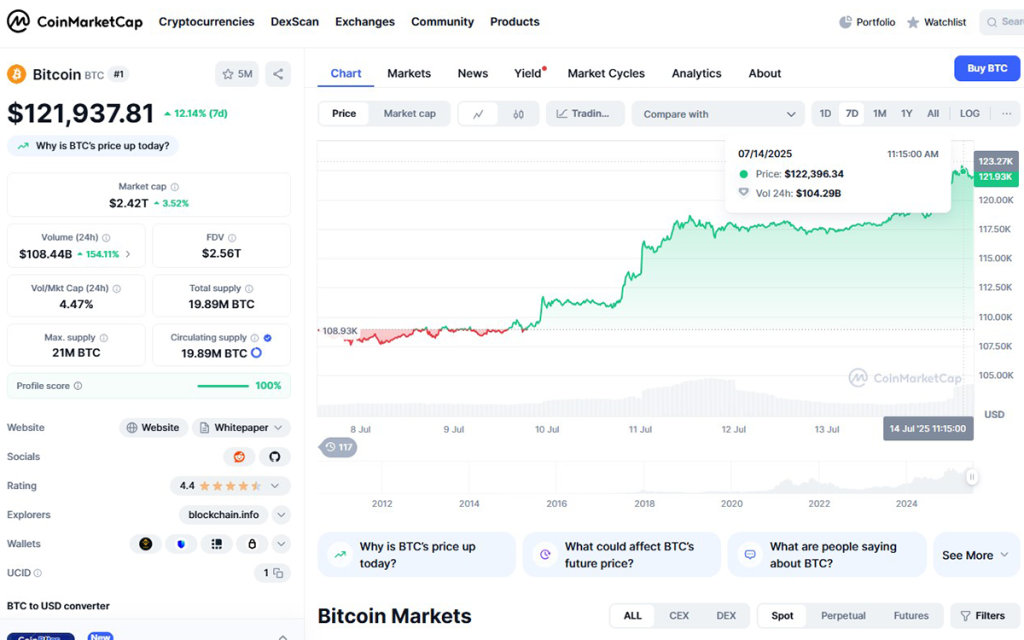Filter markets by CEX
The height and width of the screenshot is (640, 1024).
tap(679, 616)
